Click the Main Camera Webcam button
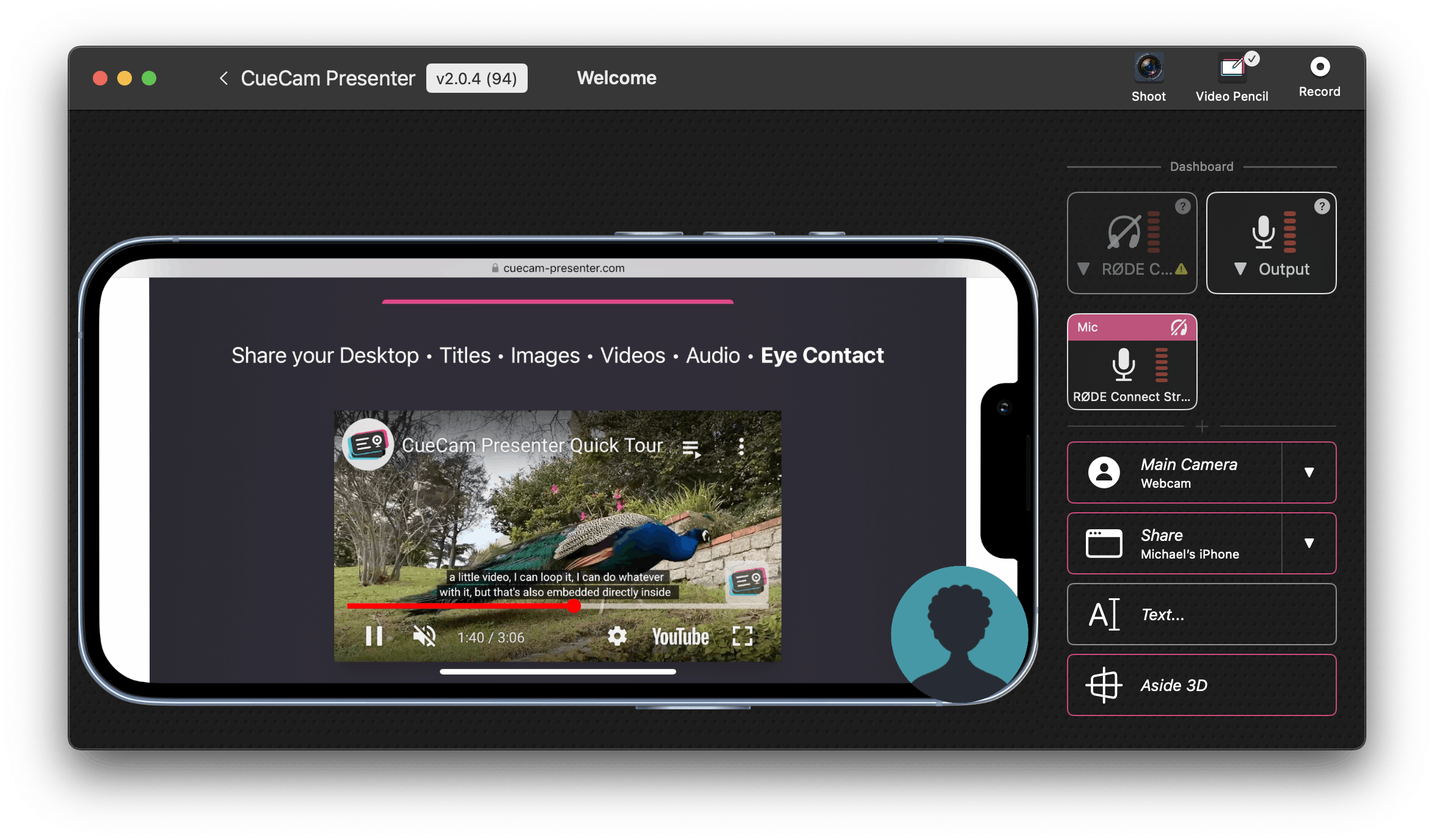Image resolution: width=1434 pixels, height=840 pixels. pyautogui.click(x=1174, y=472)
